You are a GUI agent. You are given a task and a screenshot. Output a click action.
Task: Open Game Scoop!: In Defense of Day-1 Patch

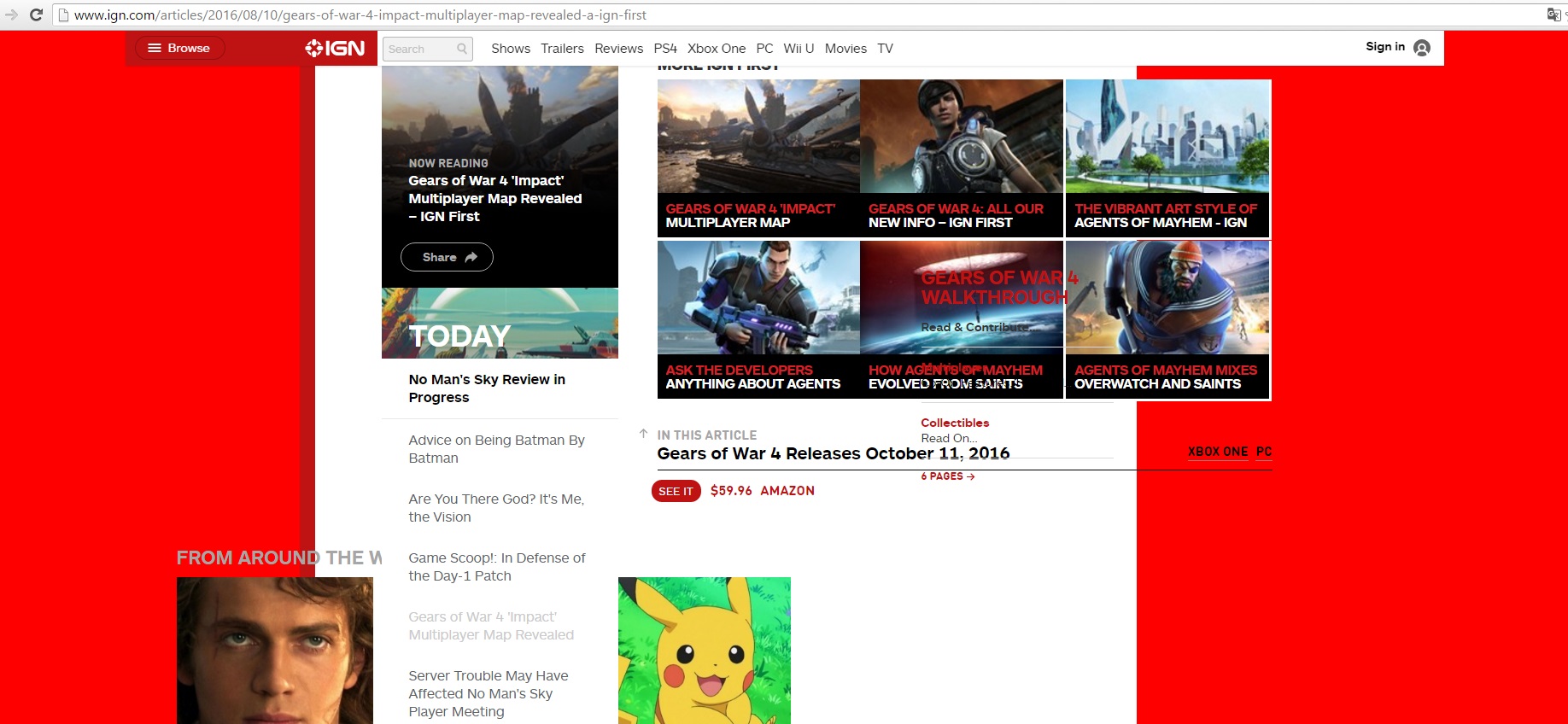tap(497, 567)
